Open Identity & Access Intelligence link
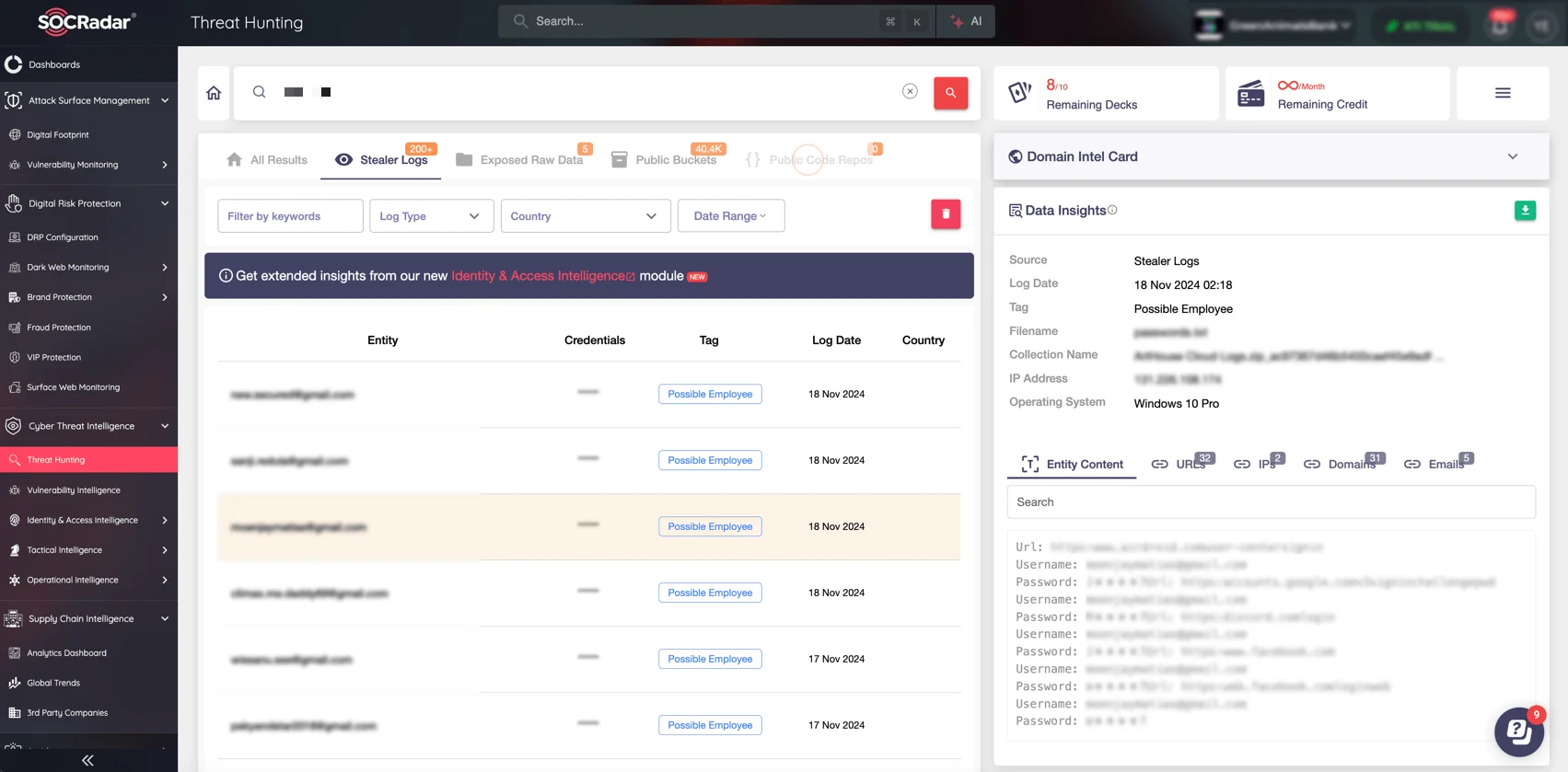The width and height of the screenshot is (1568, 772). (x=542, y=276)
